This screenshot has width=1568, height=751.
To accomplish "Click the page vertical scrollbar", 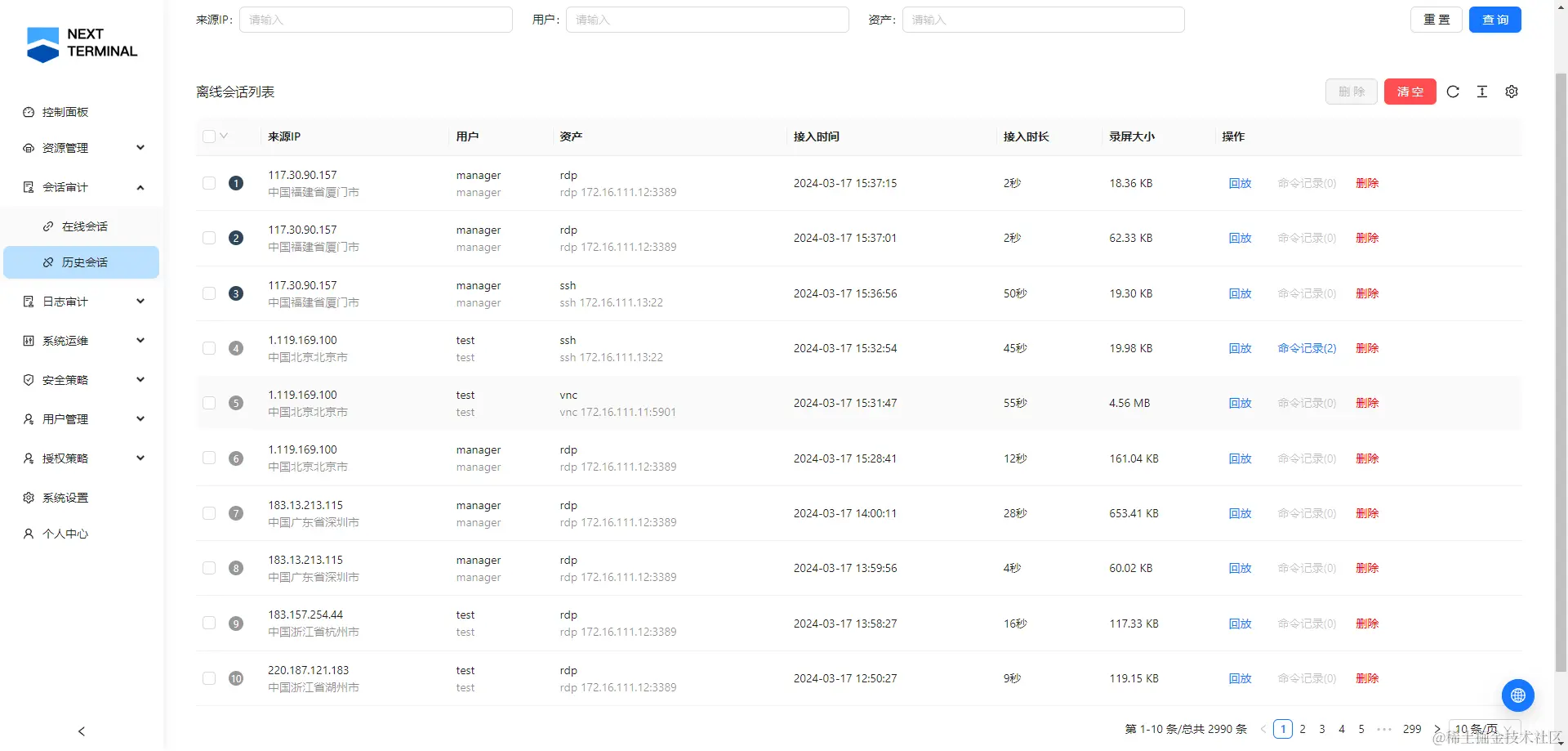I will (x=1561, y=372).
